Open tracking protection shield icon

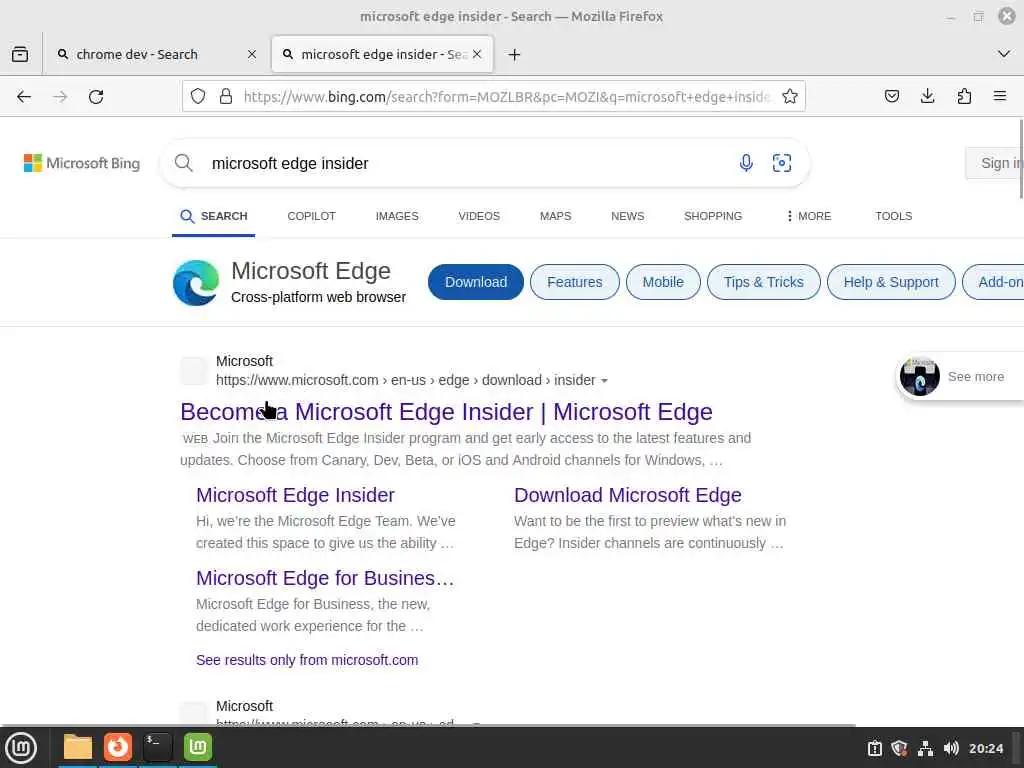point(198,97)
